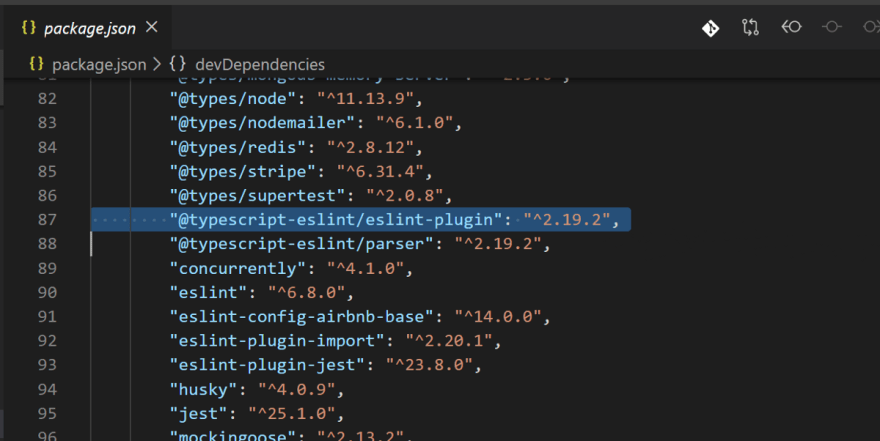
Task: Click the "@types/supertest" key
Action: pyautogui.click(x=258, y=195)
